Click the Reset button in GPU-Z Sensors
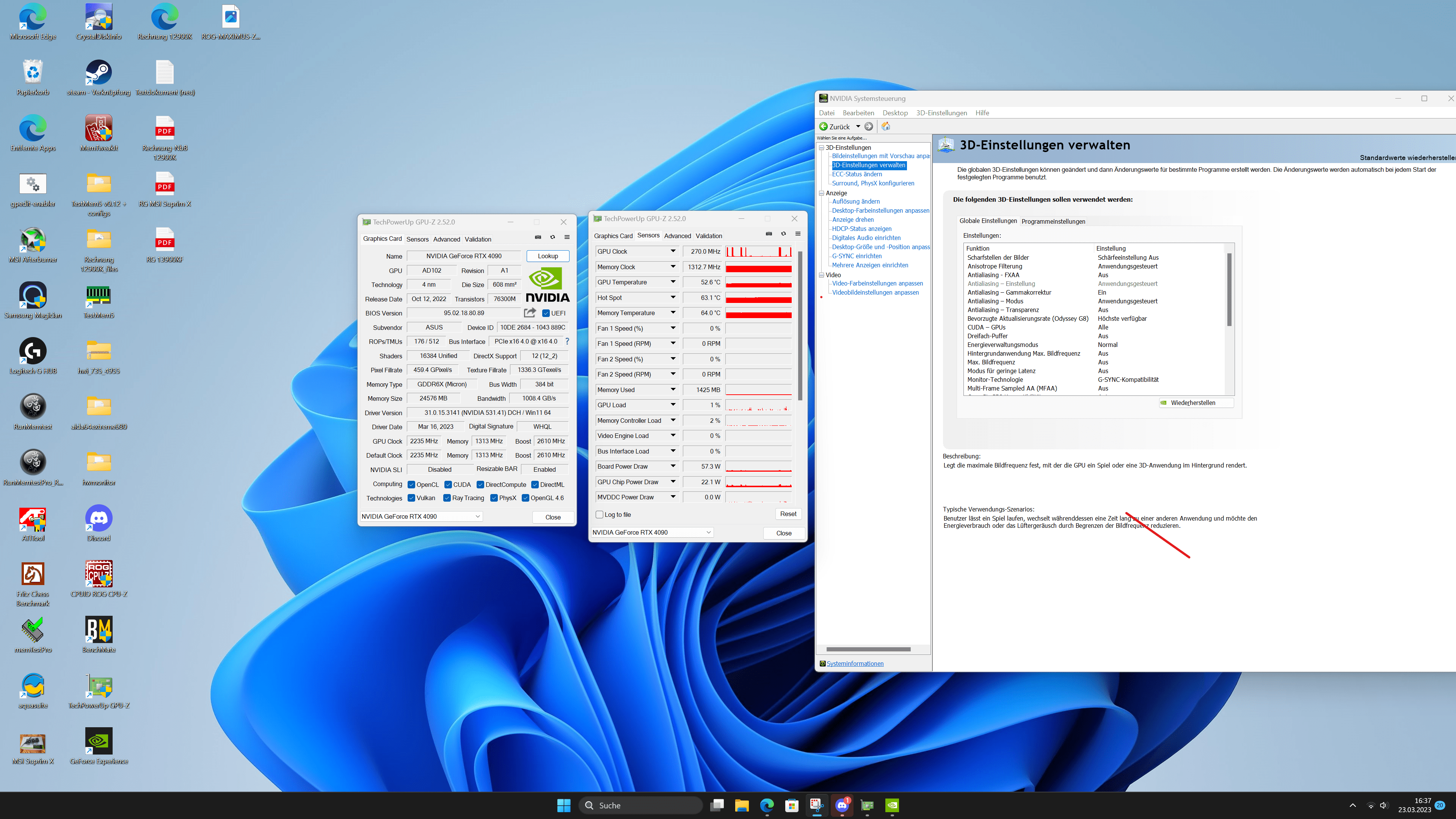Screen dimensions: 1456x819 click(788, 514)
